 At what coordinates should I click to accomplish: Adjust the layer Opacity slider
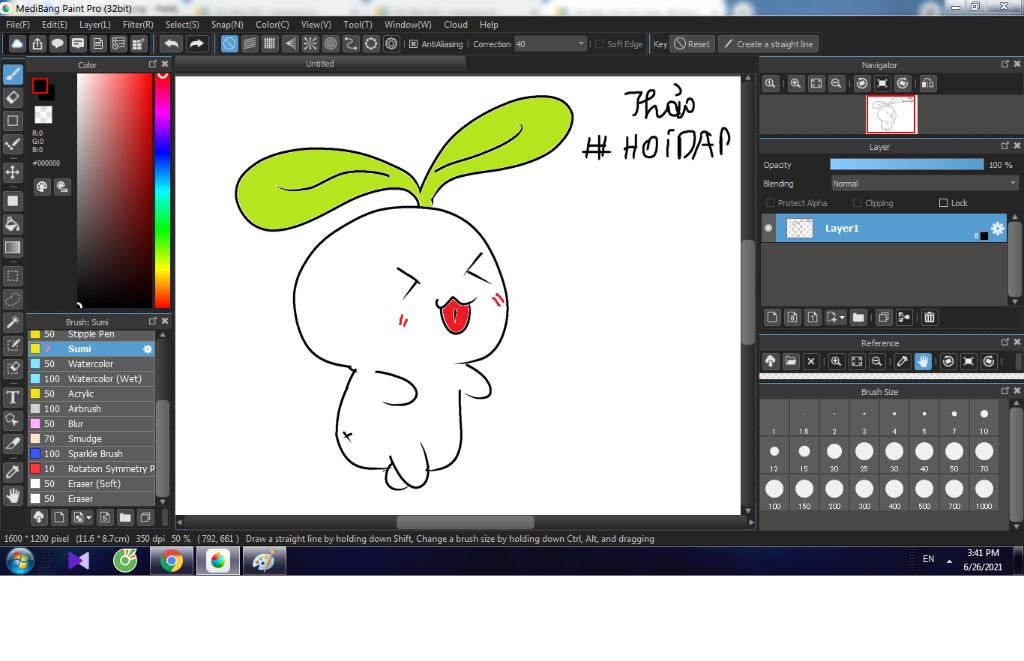tap(906, 165)
